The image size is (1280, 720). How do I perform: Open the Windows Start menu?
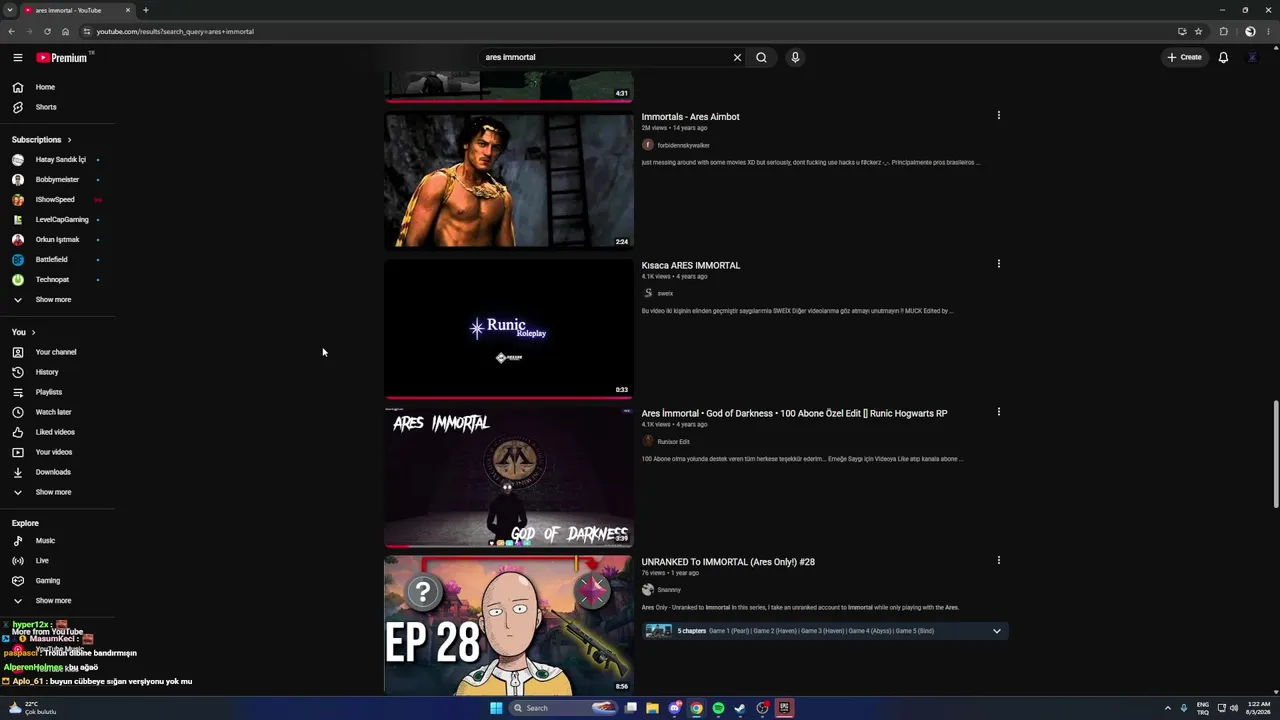pos(496,708)
